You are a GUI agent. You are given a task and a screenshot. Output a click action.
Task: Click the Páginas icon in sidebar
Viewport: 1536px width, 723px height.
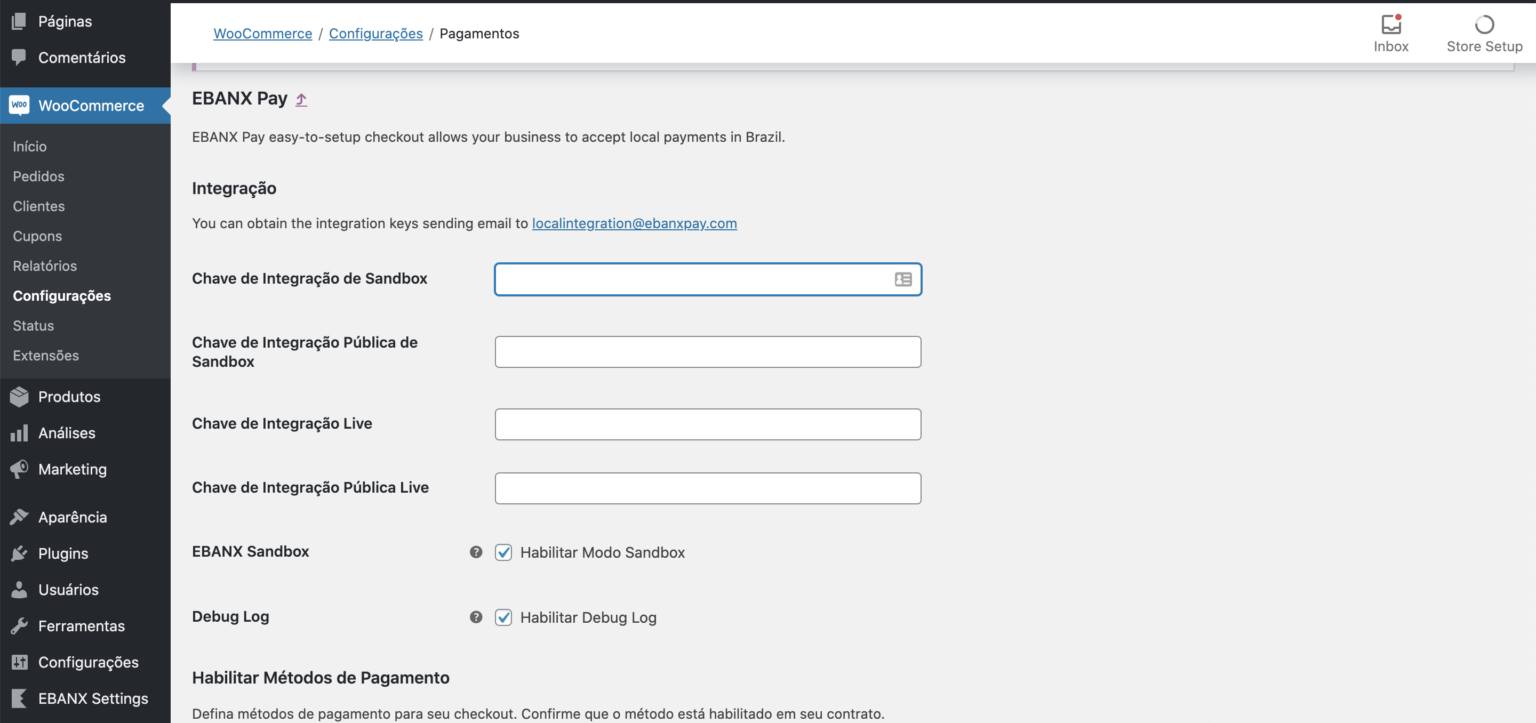tap(19, 21)
